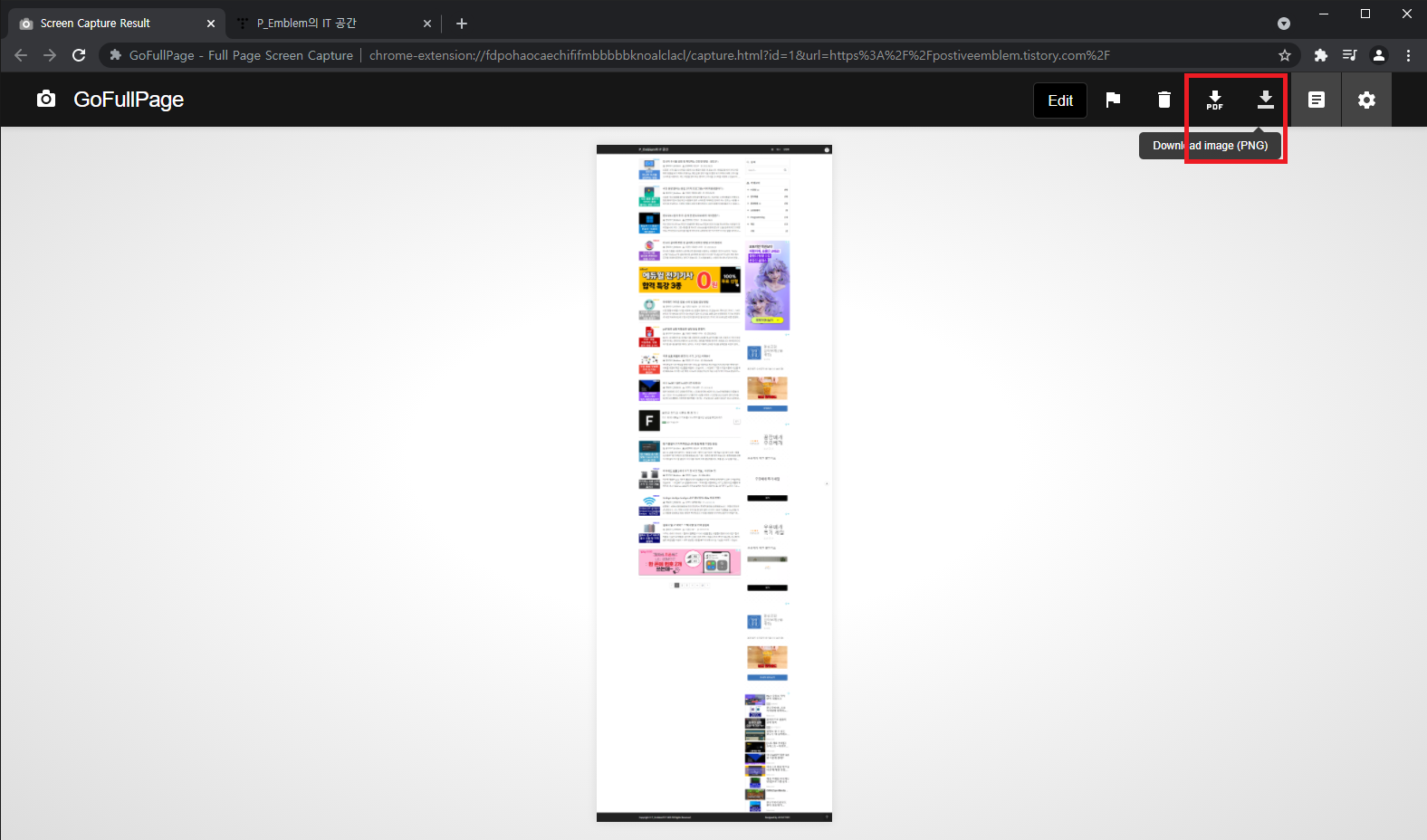This screenshot has height=840, width=1427.
Task: Download the capture as PDF
Action: (1214, 100)
